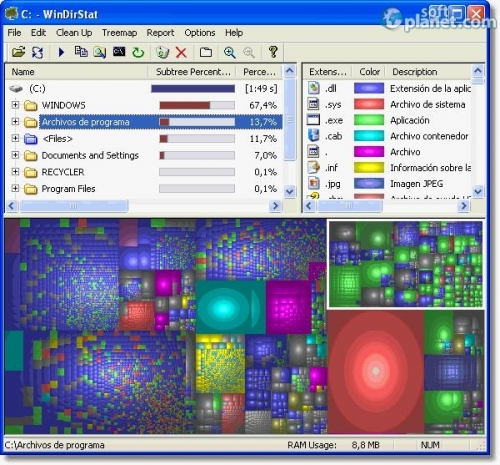Click 'Archivo de sistema' description text
This screenshot has height=465, width=500.
[428, 104]
